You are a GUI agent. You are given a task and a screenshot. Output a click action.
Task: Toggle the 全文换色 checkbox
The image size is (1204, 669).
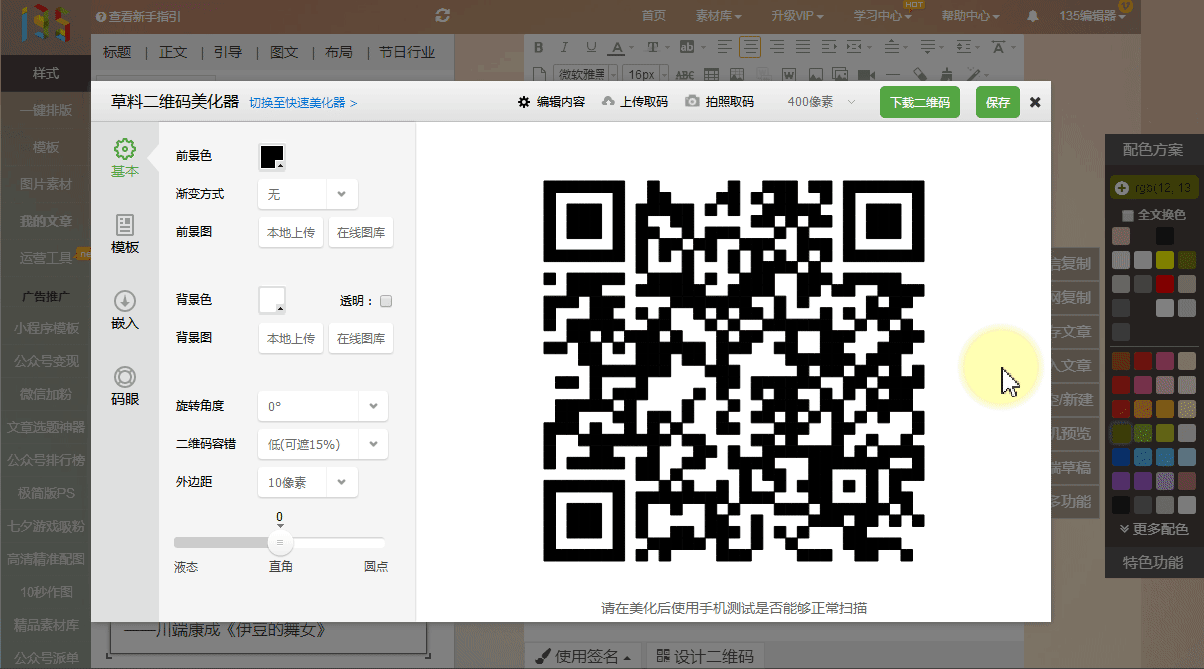tap(1128, 215)
